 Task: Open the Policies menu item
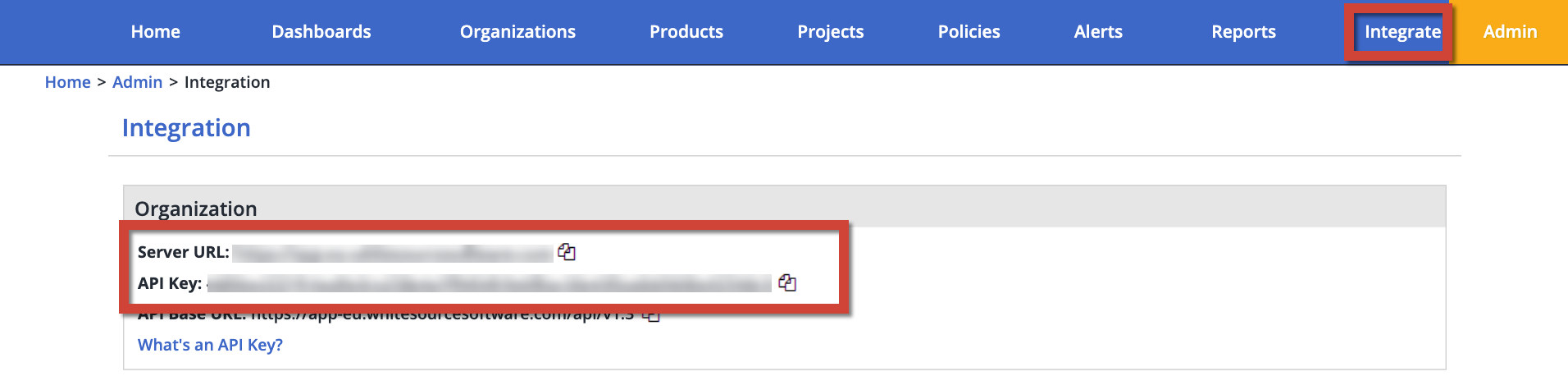point(969,32)
